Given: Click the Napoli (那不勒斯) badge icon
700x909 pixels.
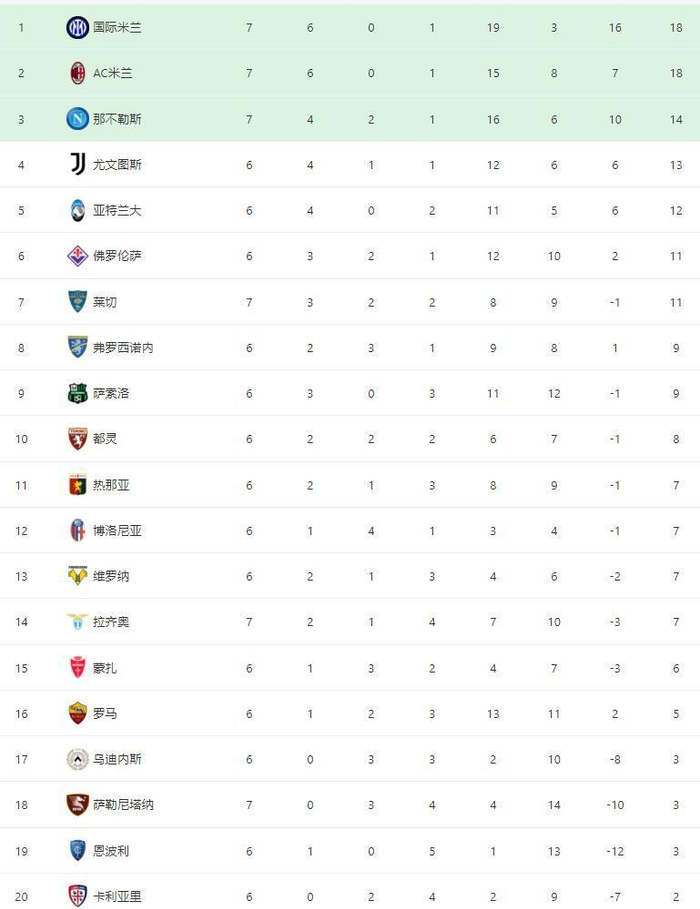Looking at the screenshot, I should click(x=77, y=119).
